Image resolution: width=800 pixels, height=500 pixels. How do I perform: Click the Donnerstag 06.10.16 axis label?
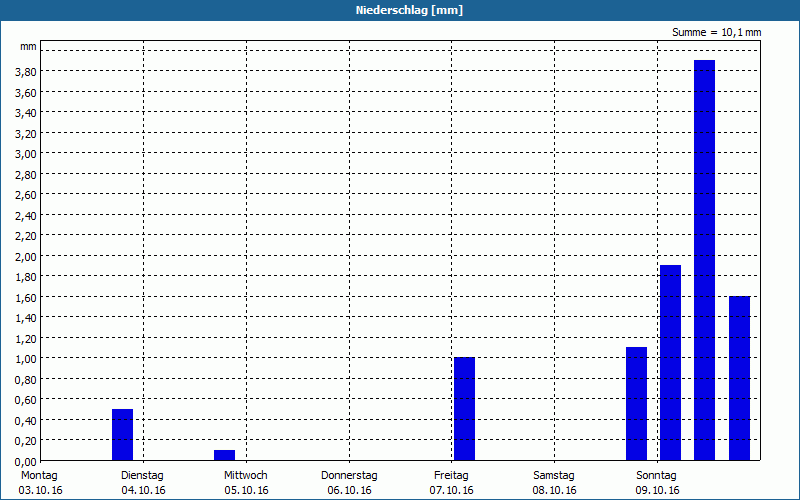click(x=349, y=483)
